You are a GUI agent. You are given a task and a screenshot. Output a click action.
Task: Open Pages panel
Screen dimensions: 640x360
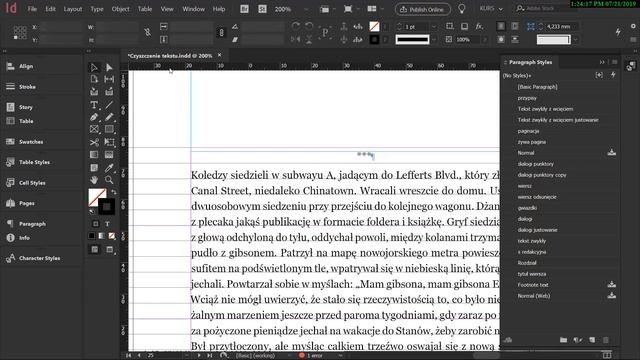[x=27, y=203]
